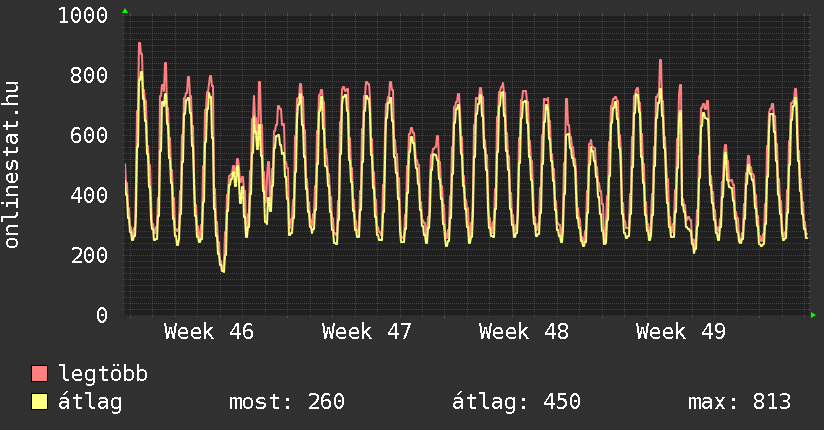The image size is (824, 430).
Task: Click the green arrow atop the y-axis
Action: [x=125, y=11]
